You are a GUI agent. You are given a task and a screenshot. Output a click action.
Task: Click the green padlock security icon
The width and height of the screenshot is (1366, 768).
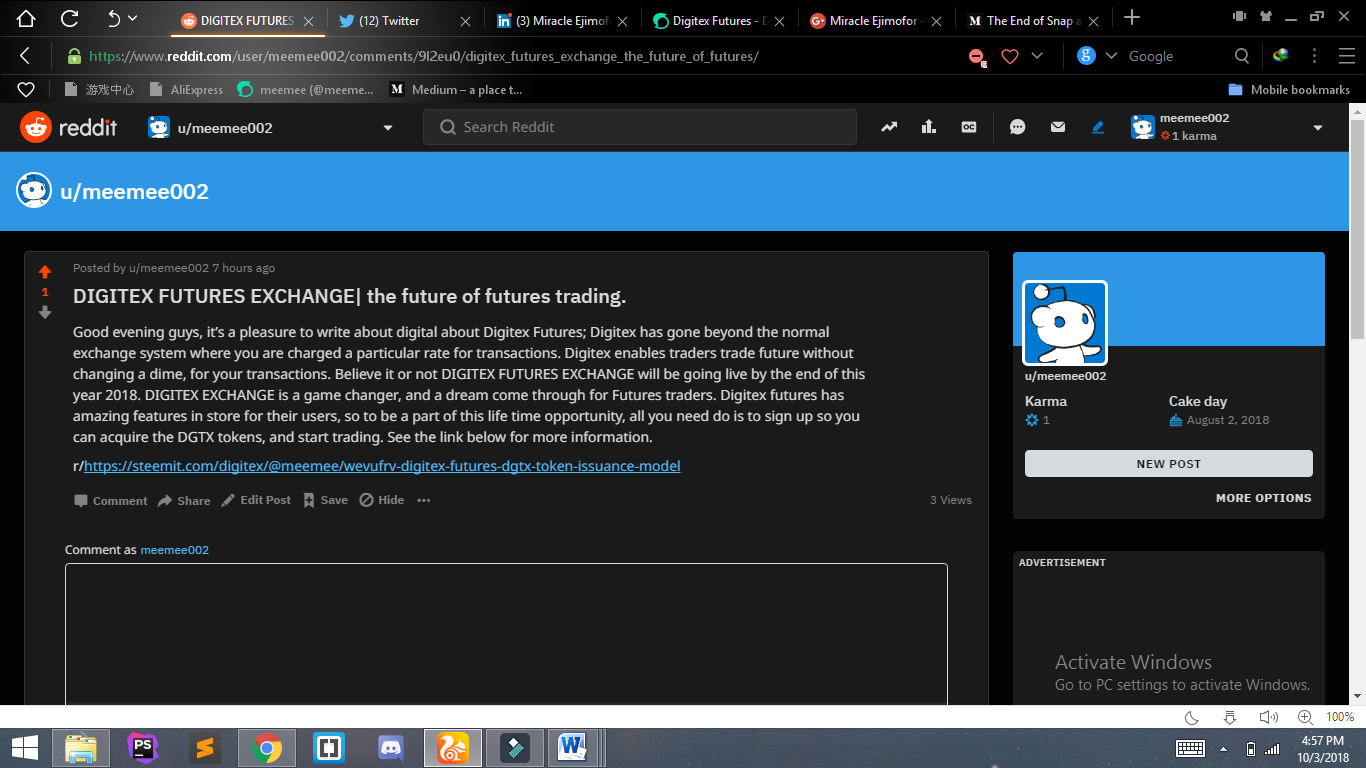point(74,56)
